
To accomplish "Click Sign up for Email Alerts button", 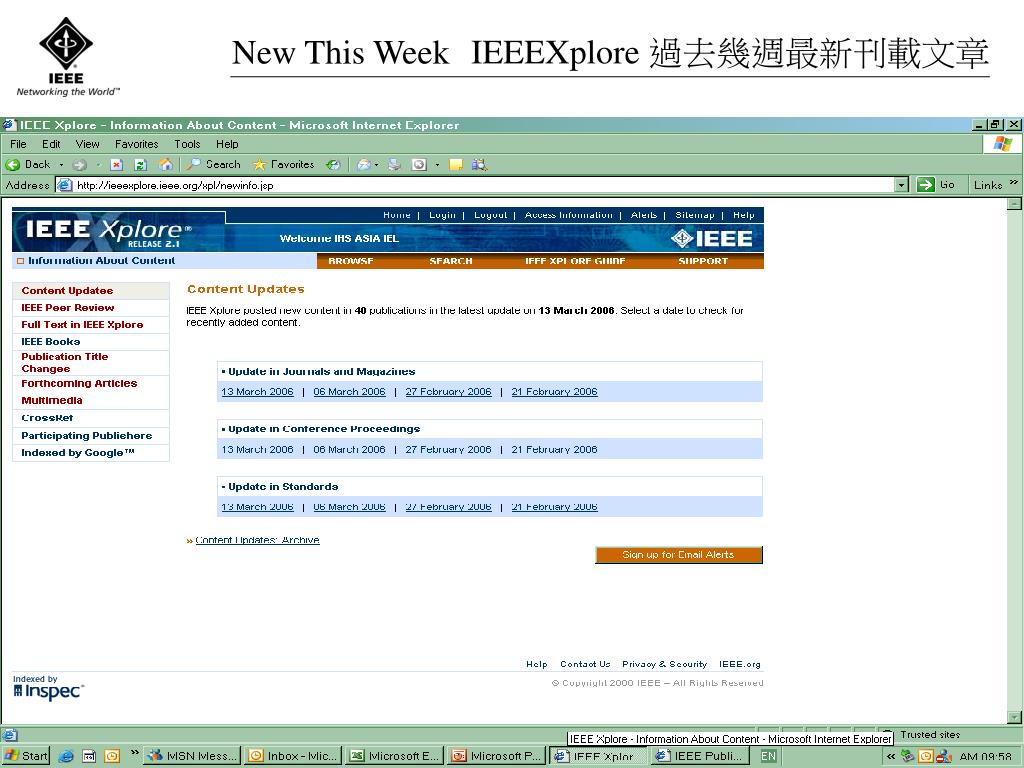I will [x=679, y=554].
